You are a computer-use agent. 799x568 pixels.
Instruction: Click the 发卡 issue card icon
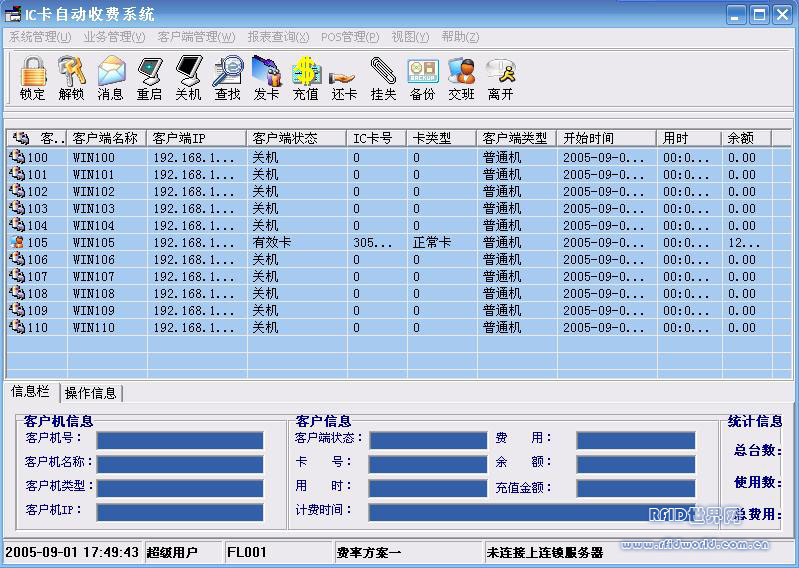pos(266,71)
